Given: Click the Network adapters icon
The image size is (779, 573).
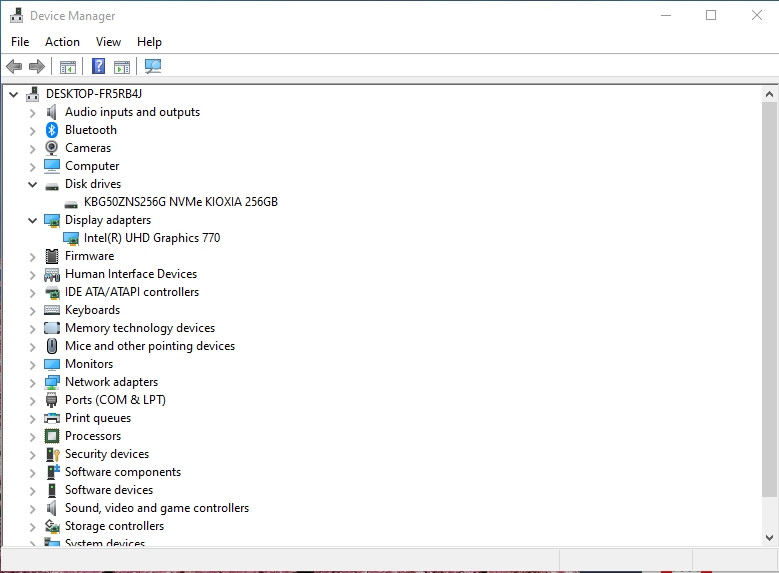Looking at the screenshot, I should pyautogui.click(x=52, y=382).
